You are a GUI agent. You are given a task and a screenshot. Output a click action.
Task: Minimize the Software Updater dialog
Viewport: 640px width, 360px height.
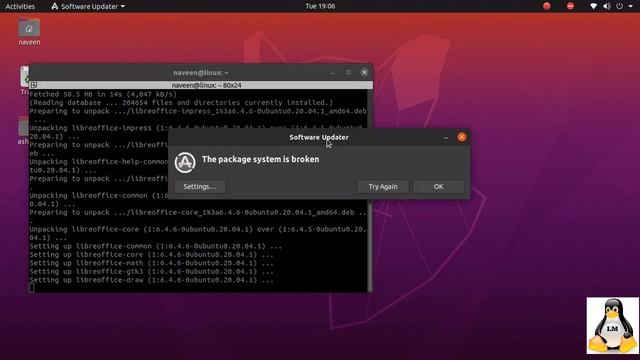tap(446, 138)
